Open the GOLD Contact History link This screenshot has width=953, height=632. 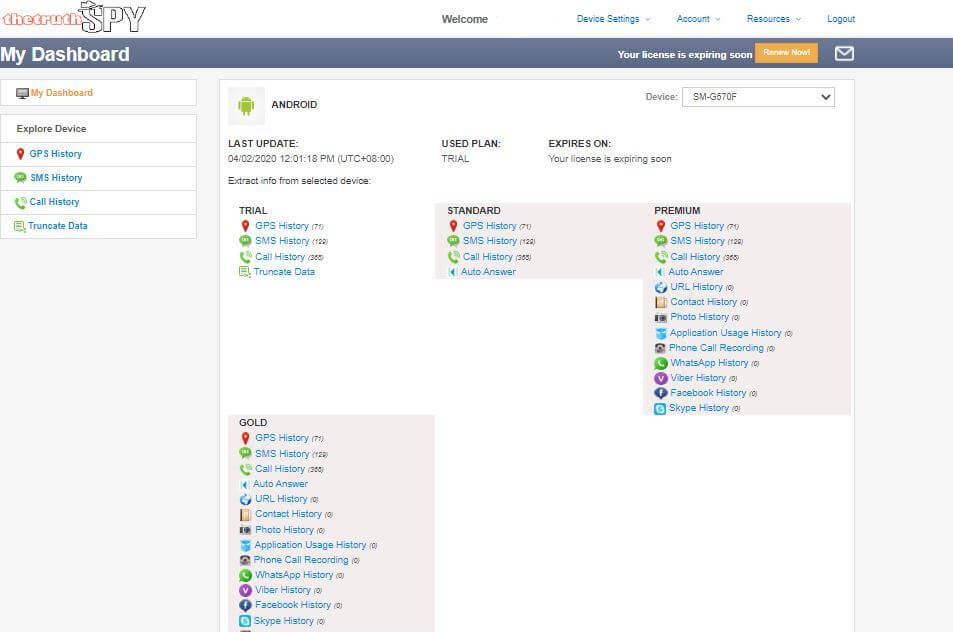pyautogui.click(x=289, y=514)
